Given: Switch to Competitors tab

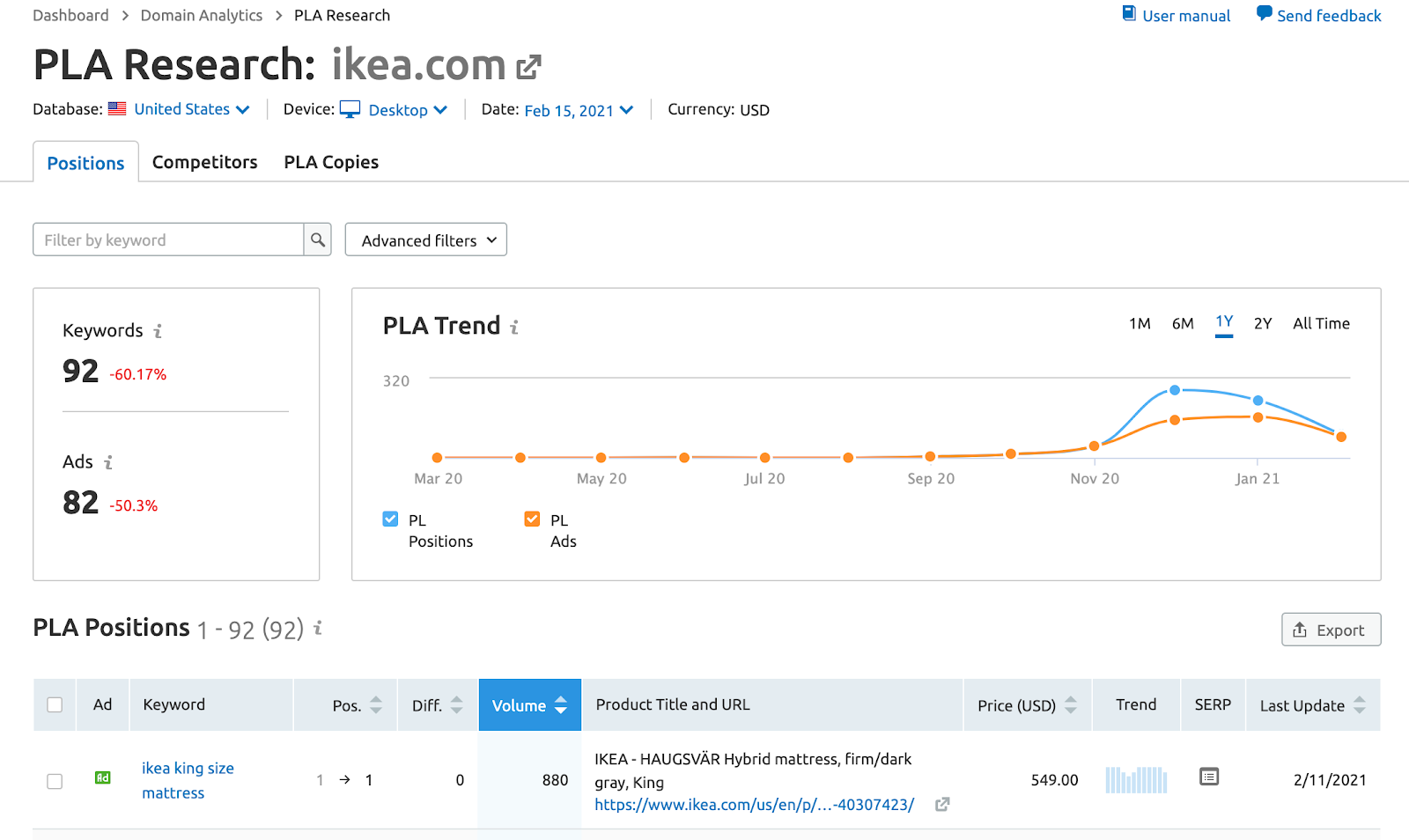Looking at the screenshot, I should (205, 162).
